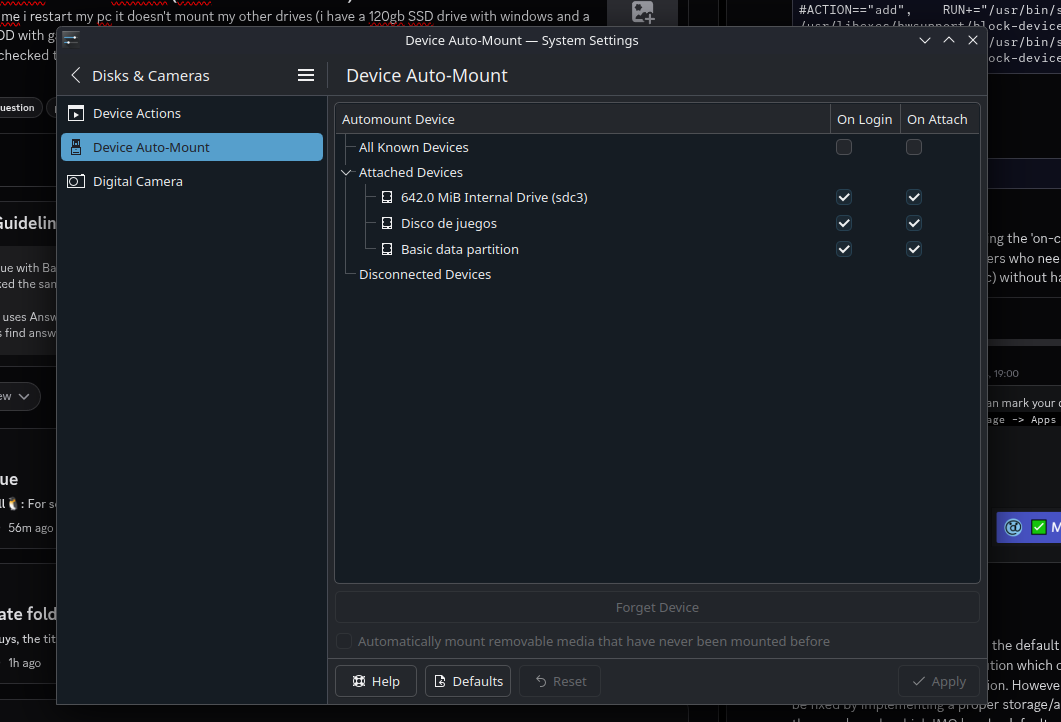1061x722 pixels.
Task: Select the Attached Devices row label
Action: click(411, 173)
